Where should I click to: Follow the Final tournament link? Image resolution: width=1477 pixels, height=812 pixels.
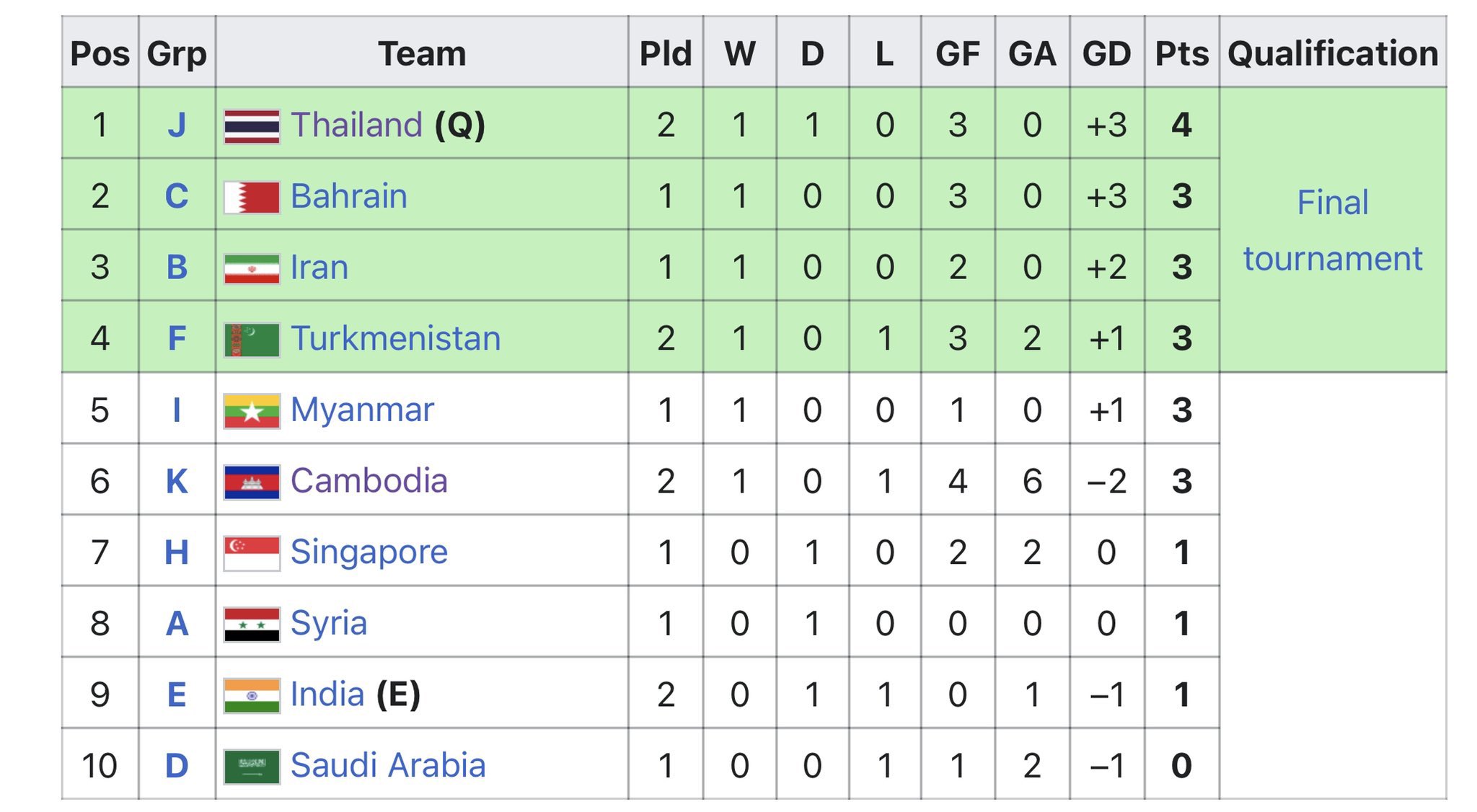click(x=1333, y=230)
